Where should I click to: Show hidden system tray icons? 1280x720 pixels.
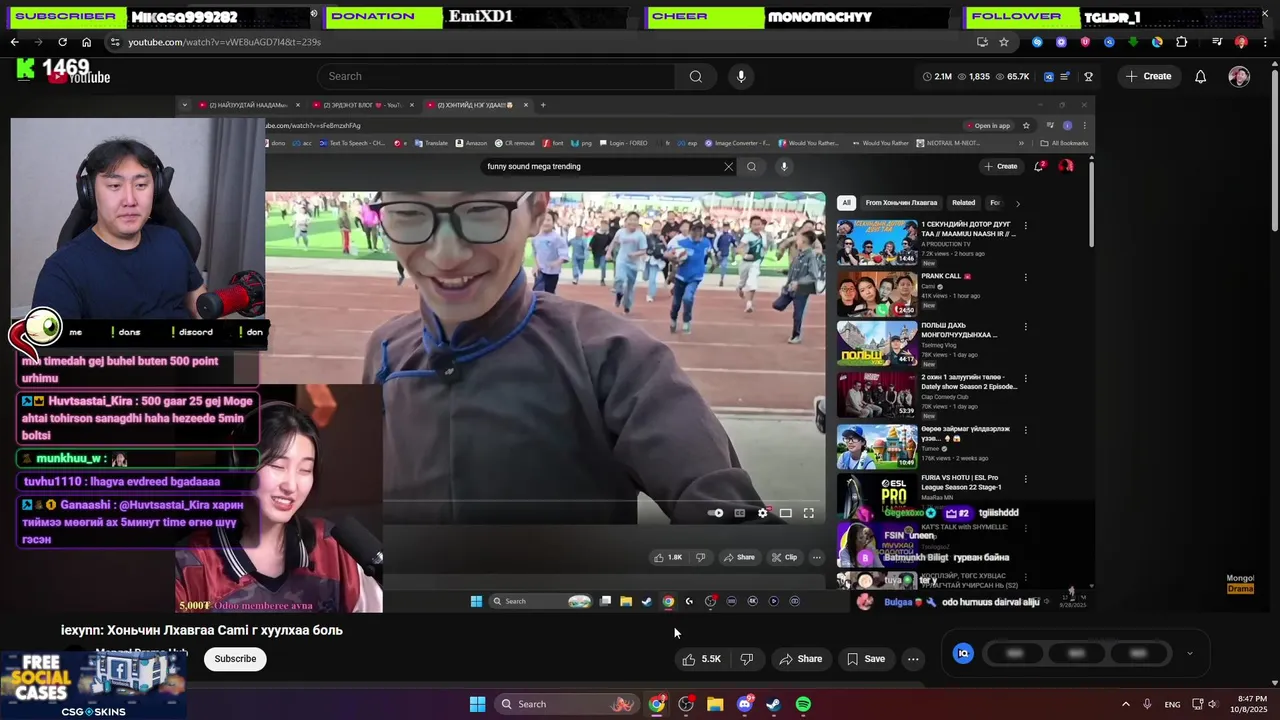pos(1125,704)
